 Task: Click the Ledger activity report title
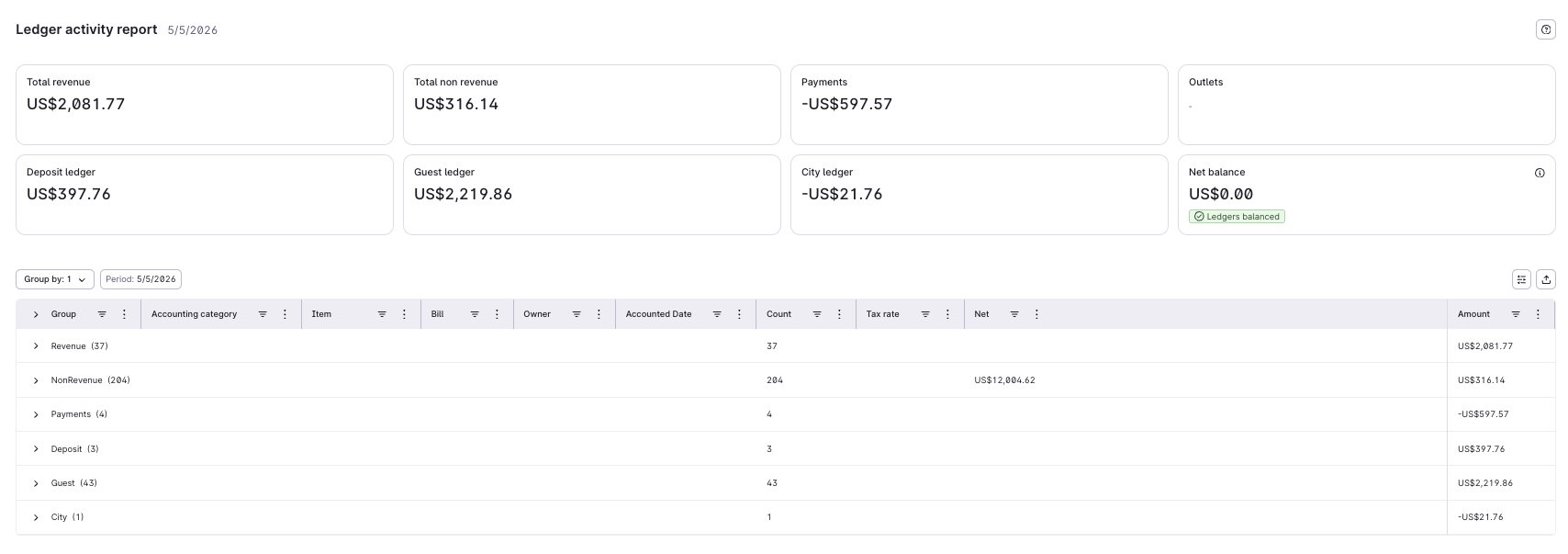point(86,29)
